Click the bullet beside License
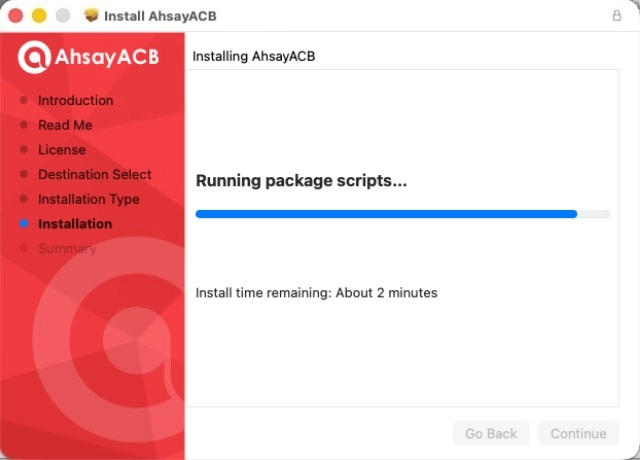The image size is (640, 460). [24, 150]
